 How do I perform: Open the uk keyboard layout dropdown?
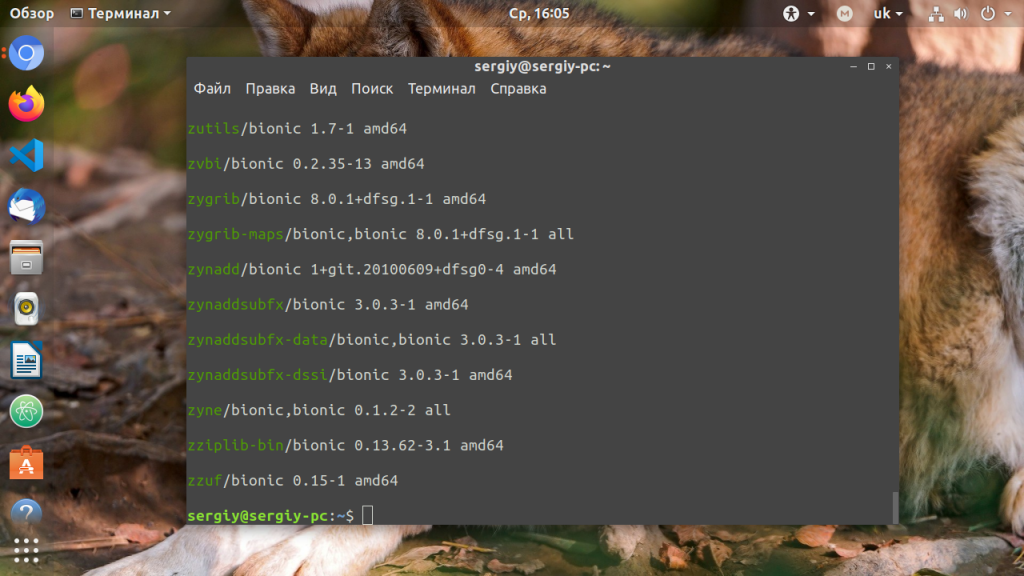[x=887, y=13]
